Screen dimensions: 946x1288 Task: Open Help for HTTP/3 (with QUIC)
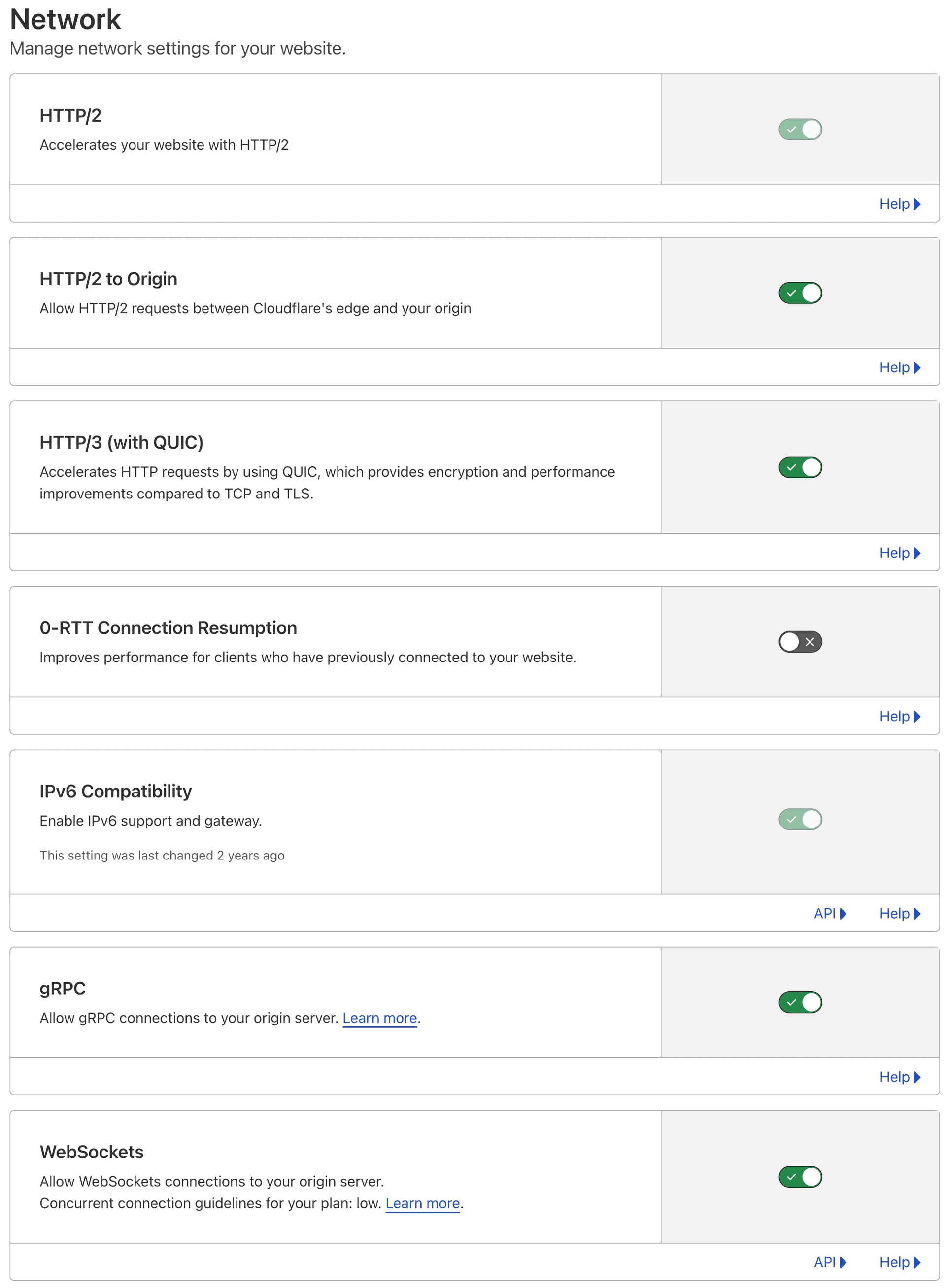[x=899, y=553]
